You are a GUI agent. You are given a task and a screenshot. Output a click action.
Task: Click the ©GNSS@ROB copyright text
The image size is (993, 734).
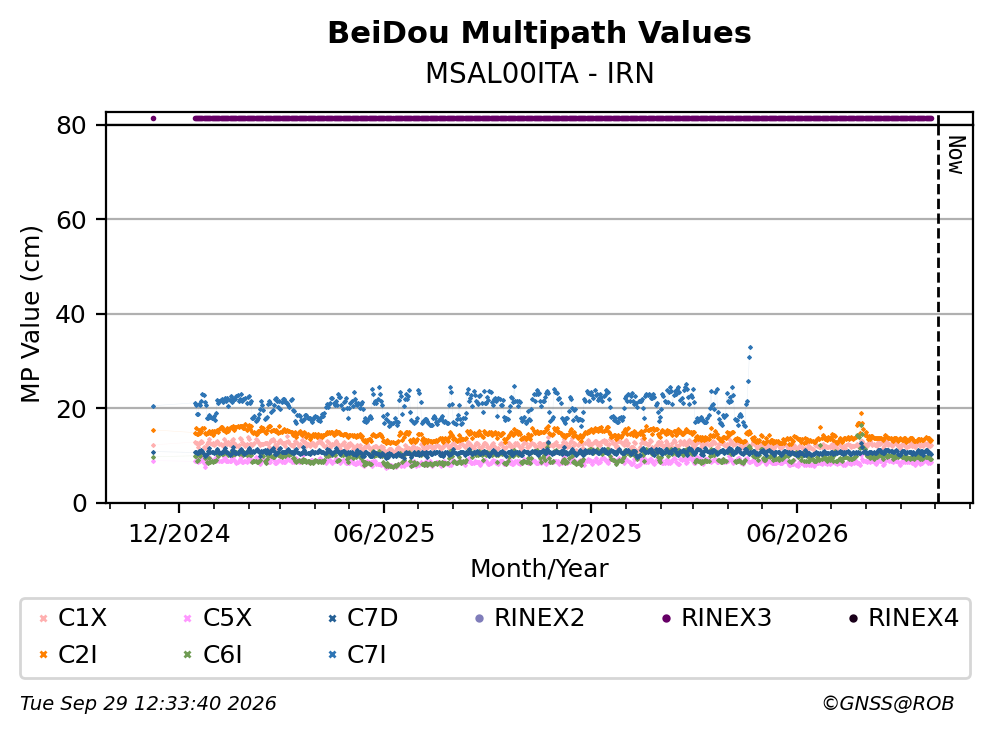[888, 704]
